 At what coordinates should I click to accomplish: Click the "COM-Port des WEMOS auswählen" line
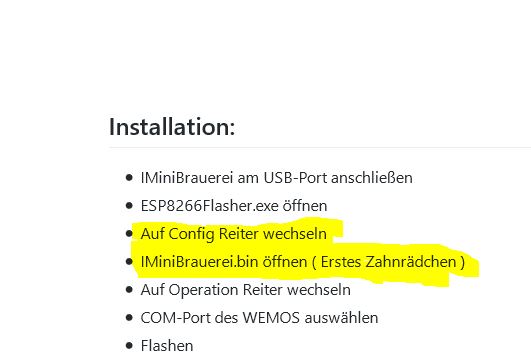[259, 318]
